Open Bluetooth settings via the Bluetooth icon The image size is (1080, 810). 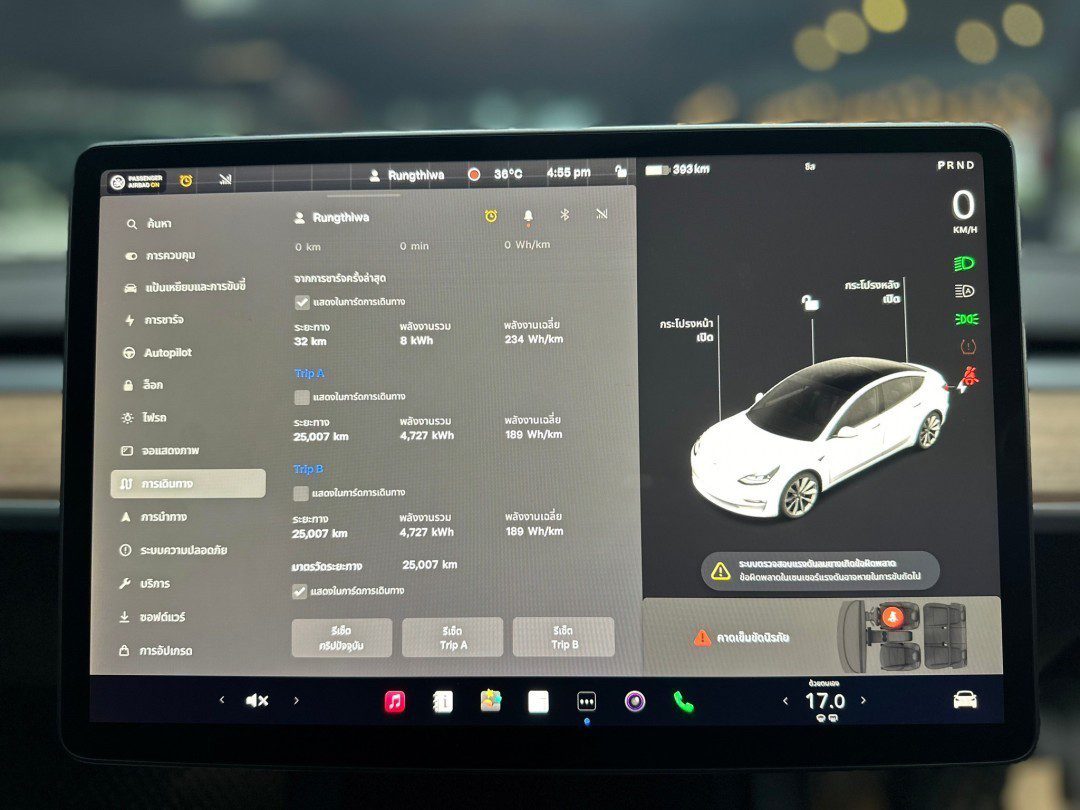[565, 215]
